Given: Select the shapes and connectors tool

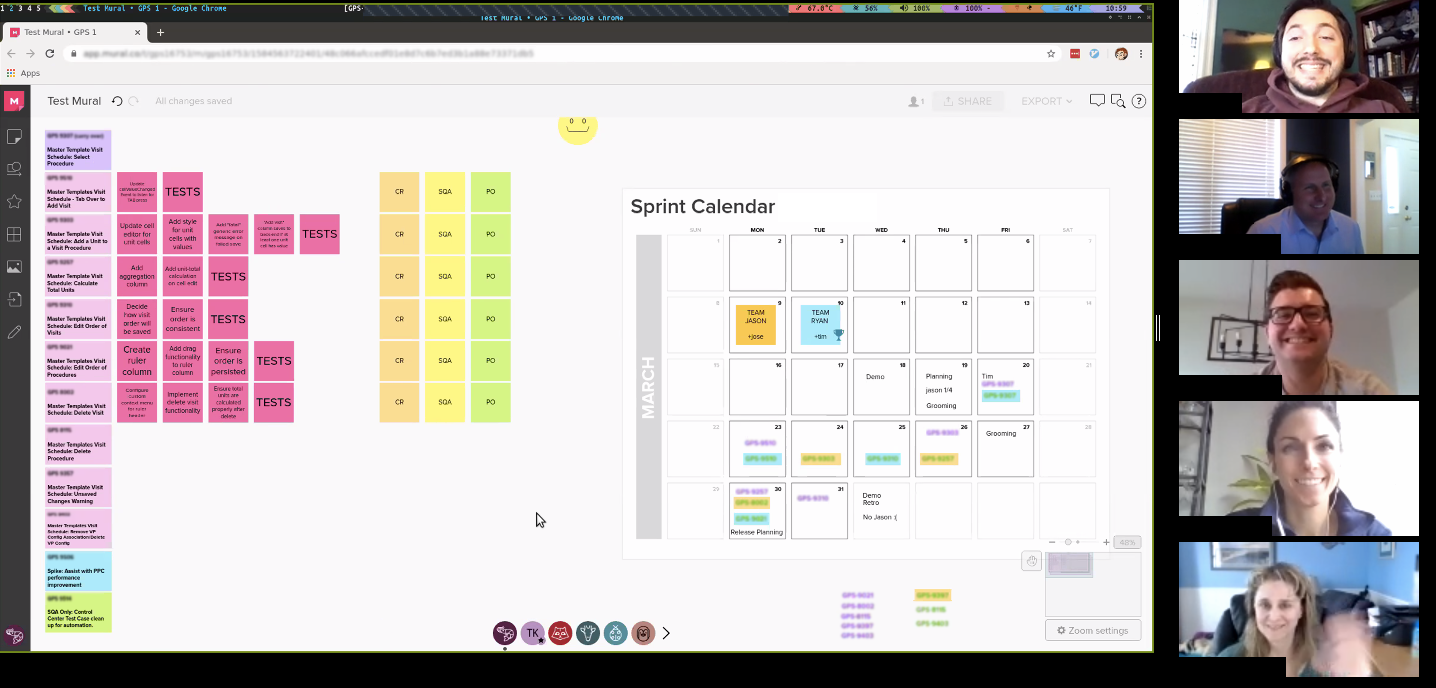Looking at the screenshot, I should pyautogui.click(x=14, y=169).
